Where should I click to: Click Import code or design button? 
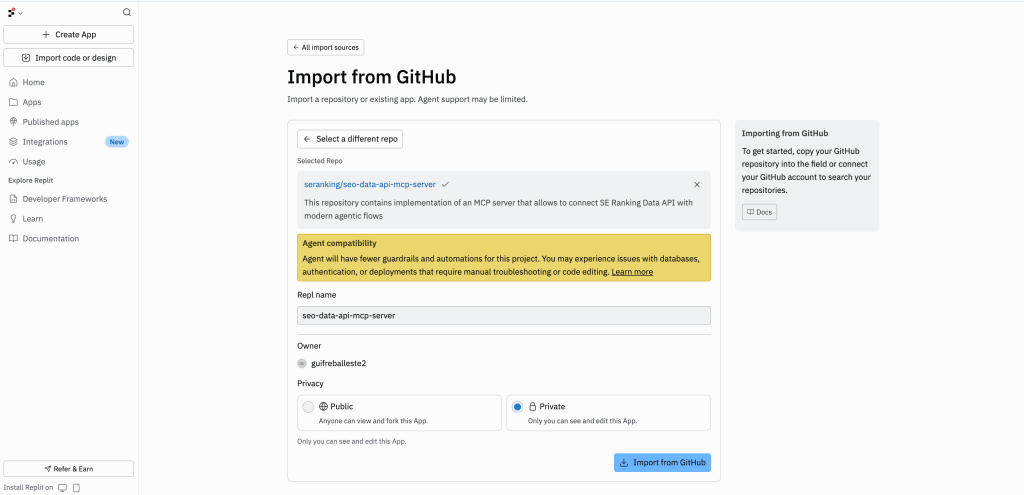[x=69, y=58]
